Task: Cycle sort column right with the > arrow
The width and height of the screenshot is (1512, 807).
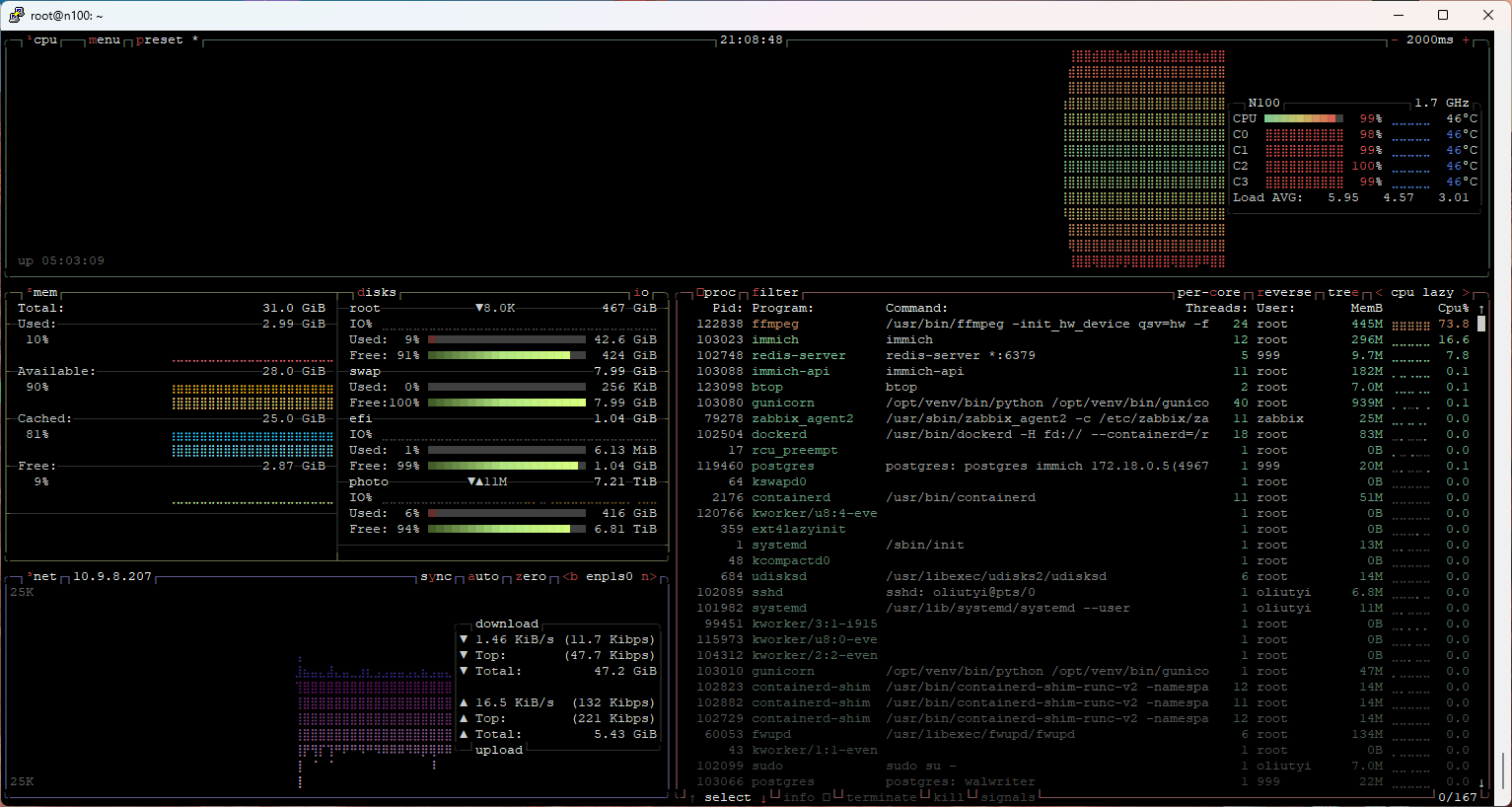Action: (1466, 293)
